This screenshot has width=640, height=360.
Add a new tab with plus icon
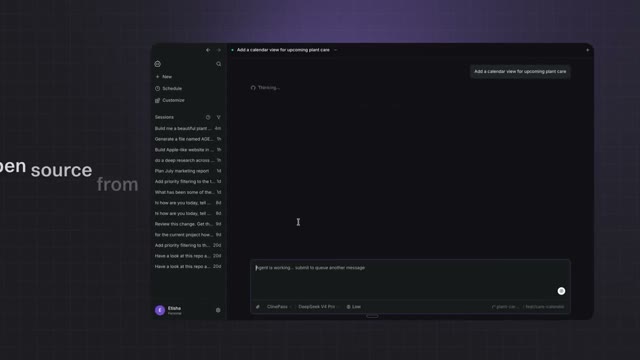click(x=588, y=50)
